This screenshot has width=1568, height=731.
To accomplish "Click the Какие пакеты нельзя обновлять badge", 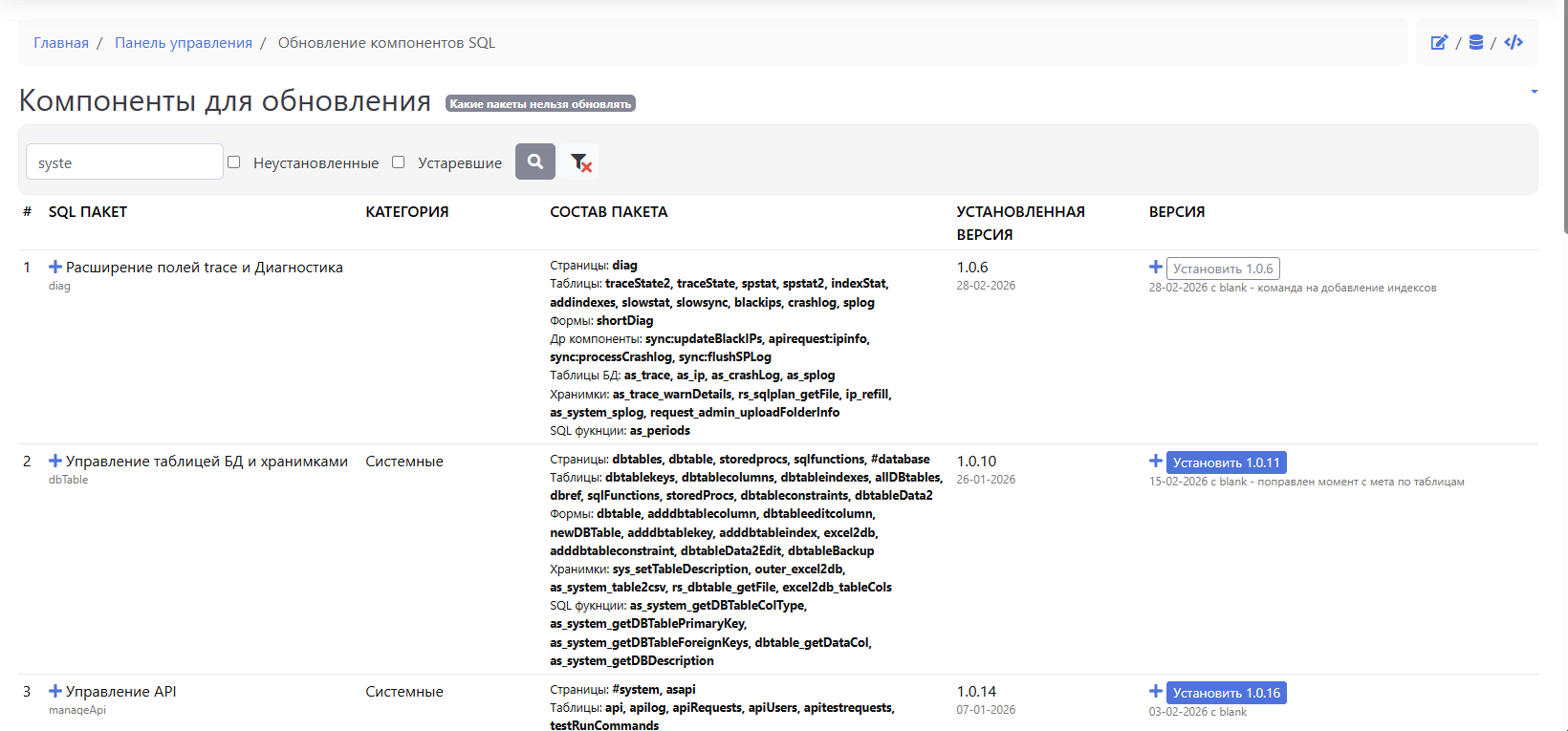I will [x=540, y=104].
